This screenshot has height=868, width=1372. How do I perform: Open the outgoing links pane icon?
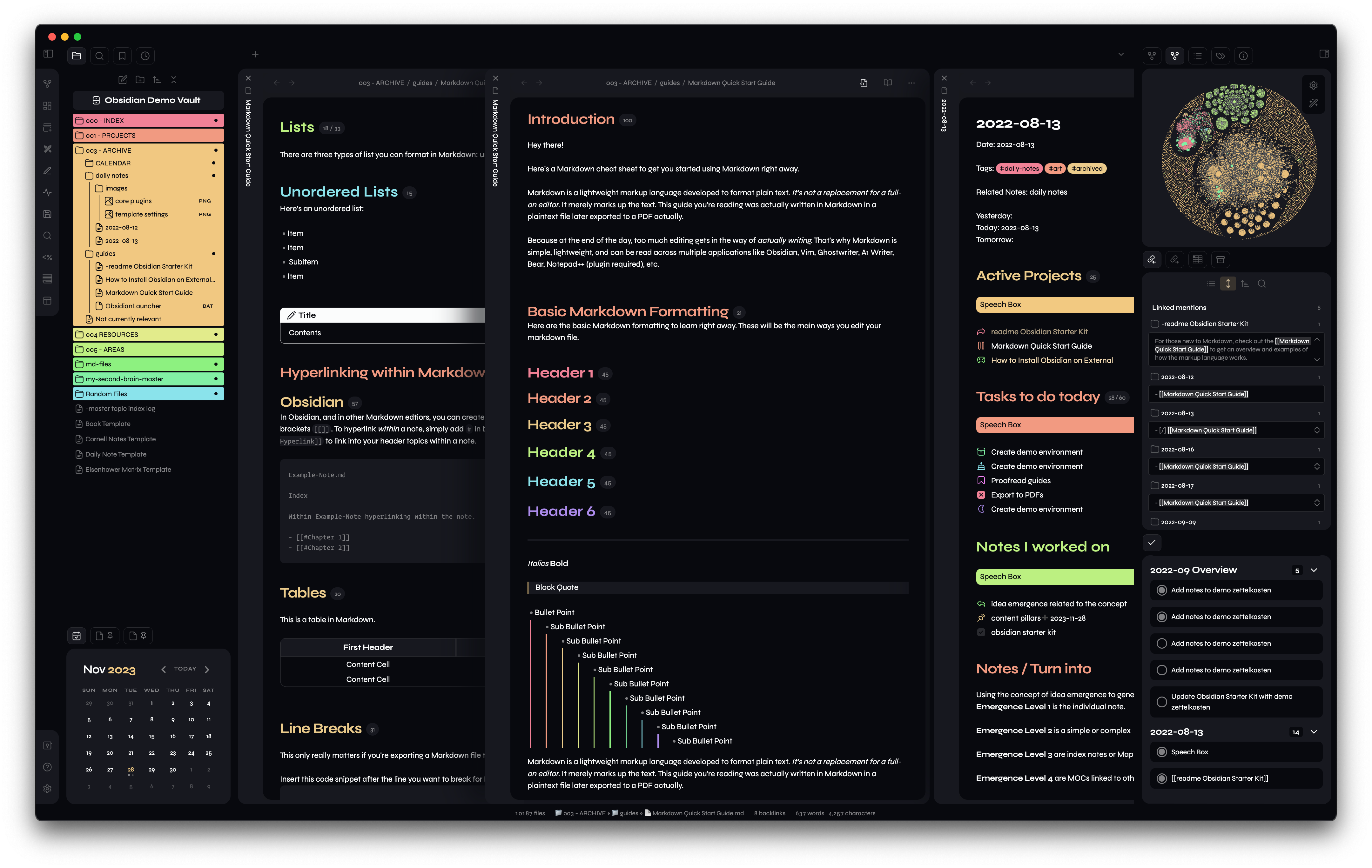1174,260
